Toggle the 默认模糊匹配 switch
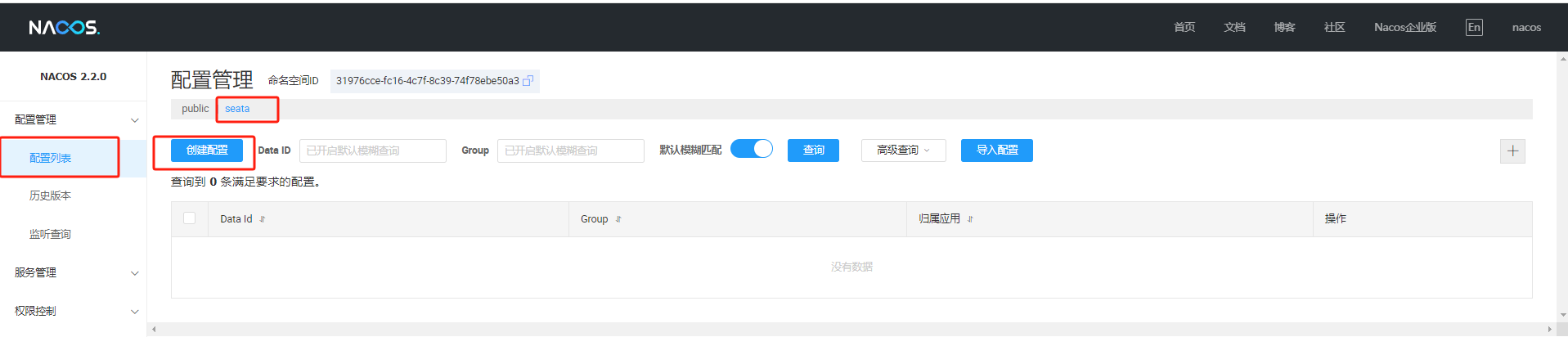1568x337 pixels. 752,149
